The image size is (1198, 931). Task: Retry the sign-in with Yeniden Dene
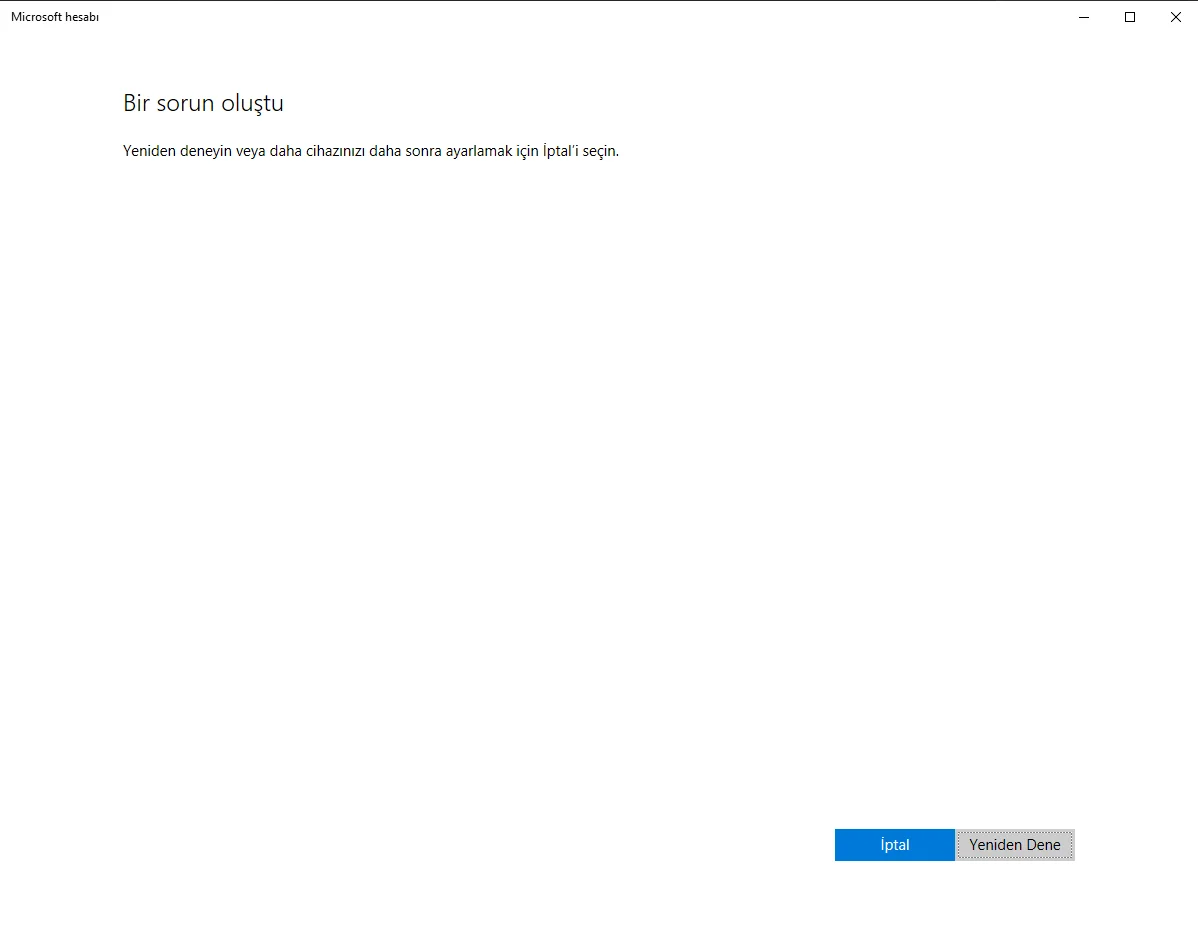click(1015, 845)
